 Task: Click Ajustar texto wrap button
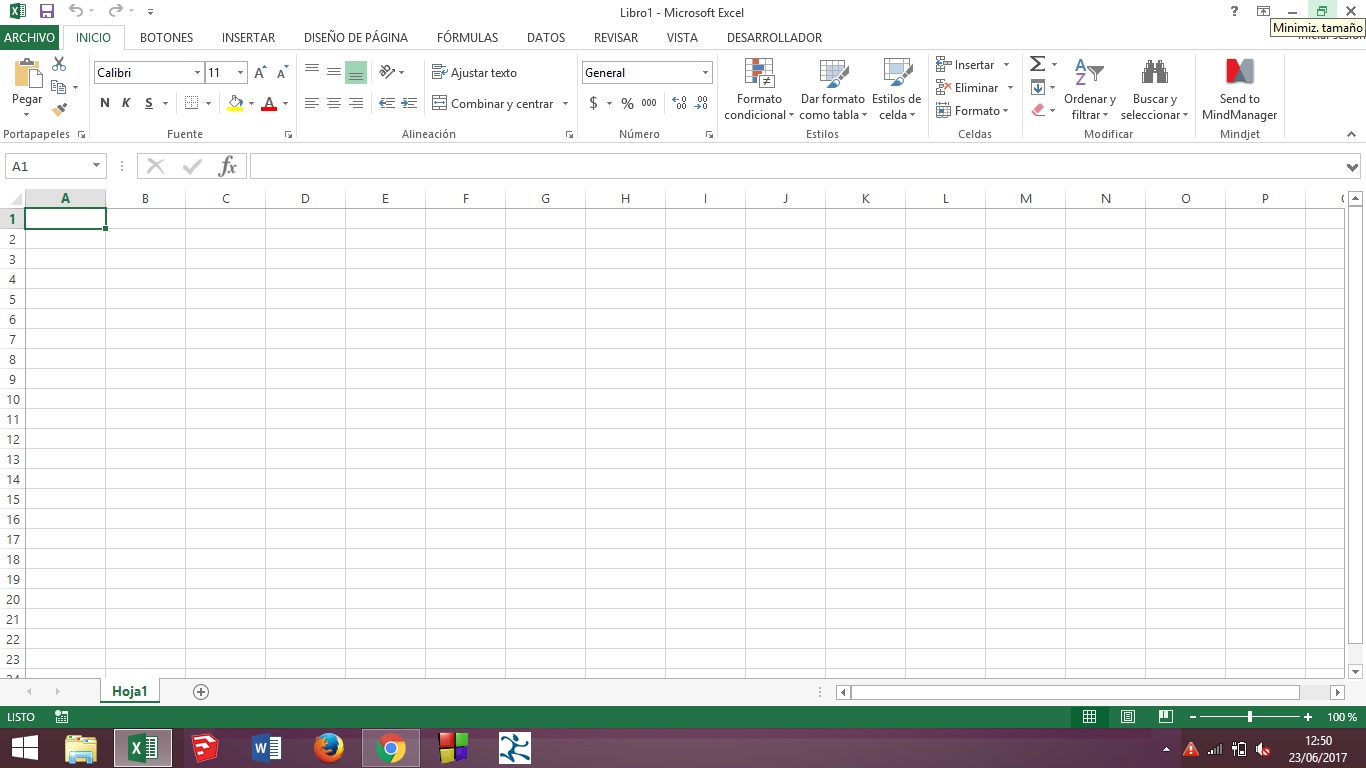click(475, 72)
